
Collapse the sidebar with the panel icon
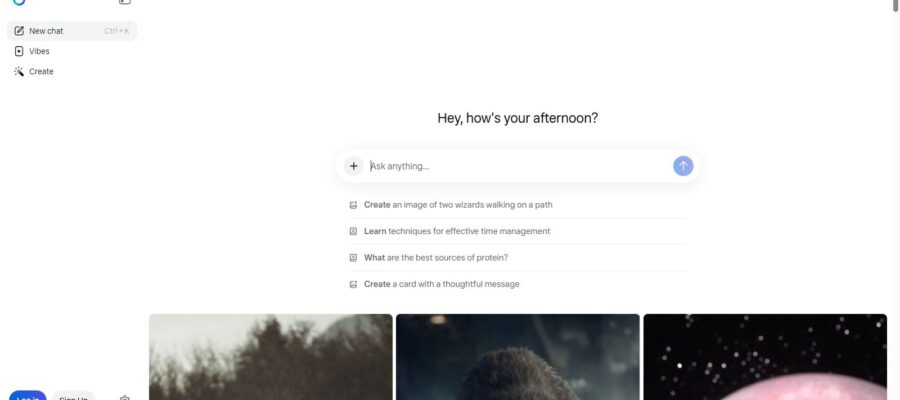[x=125, y=2]
